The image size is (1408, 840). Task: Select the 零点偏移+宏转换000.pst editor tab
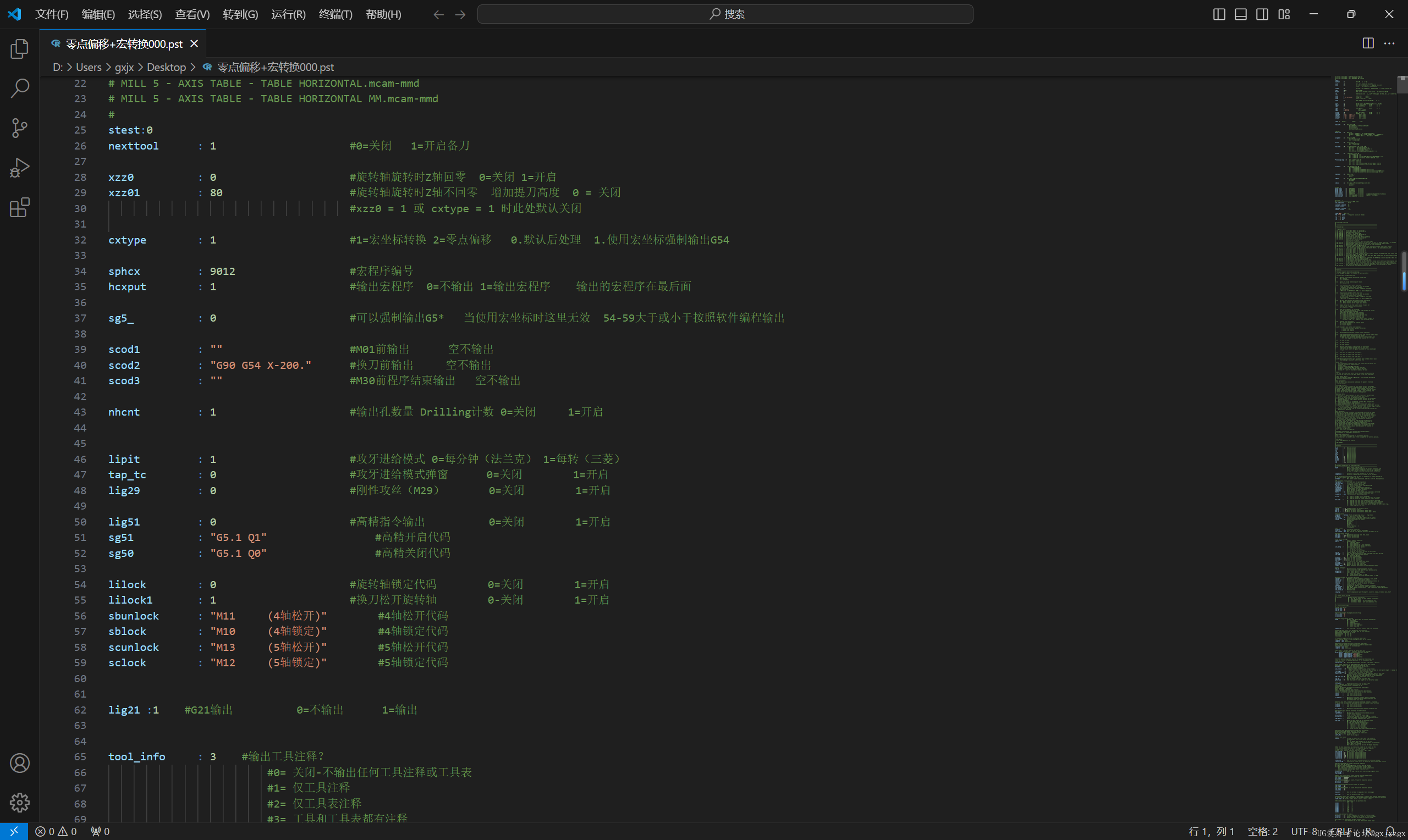pos(122,43)
